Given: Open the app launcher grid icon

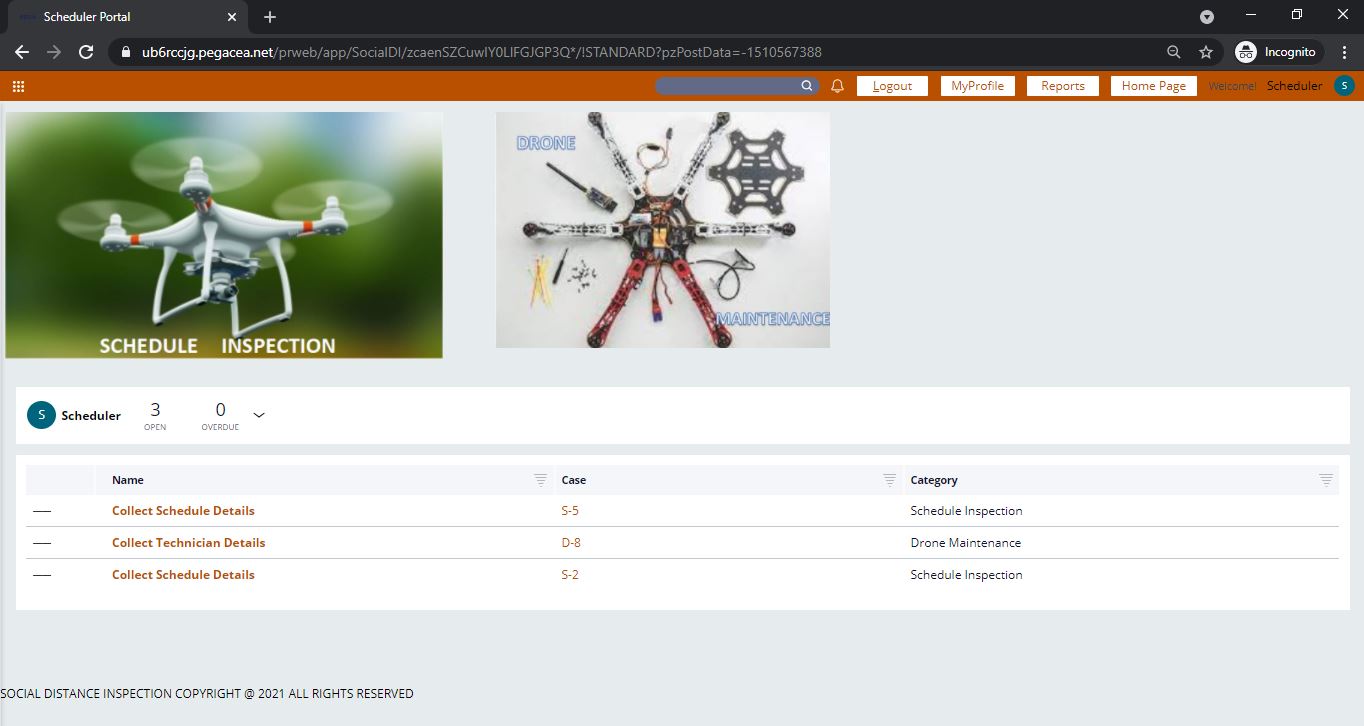Looking at the screenshot, I should [x=18, y=86].
